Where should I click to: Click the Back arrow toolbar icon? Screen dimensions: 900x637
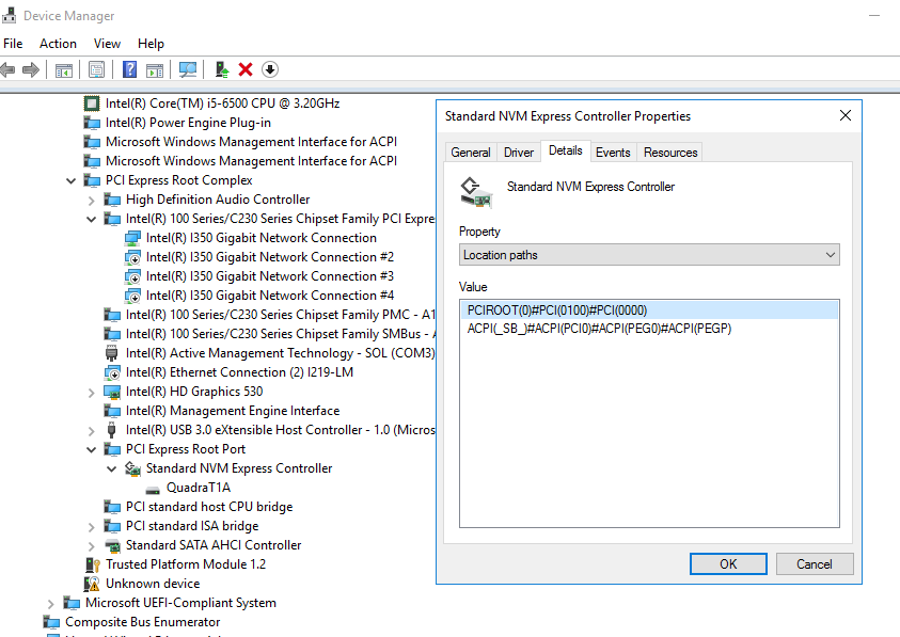pos(8,70)
